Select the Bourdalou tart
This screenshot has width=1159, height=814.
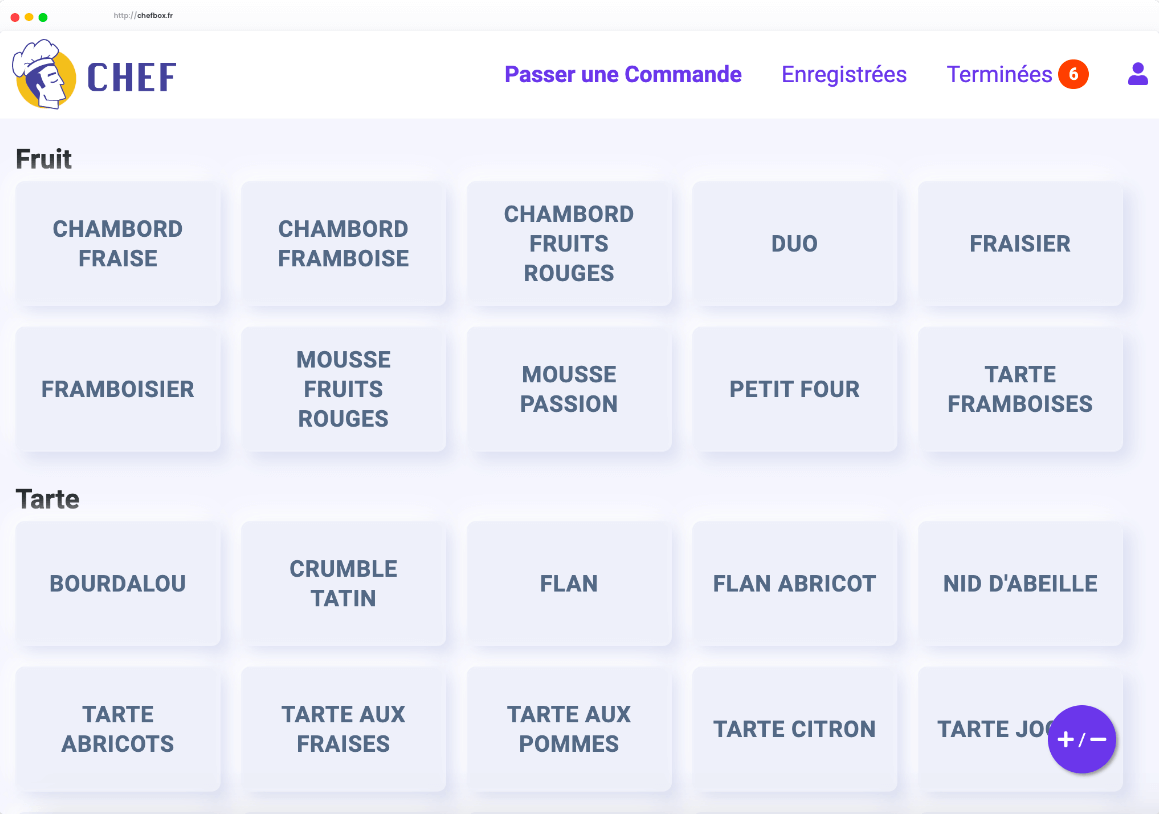pyautogui.click(x=118, y=584)
